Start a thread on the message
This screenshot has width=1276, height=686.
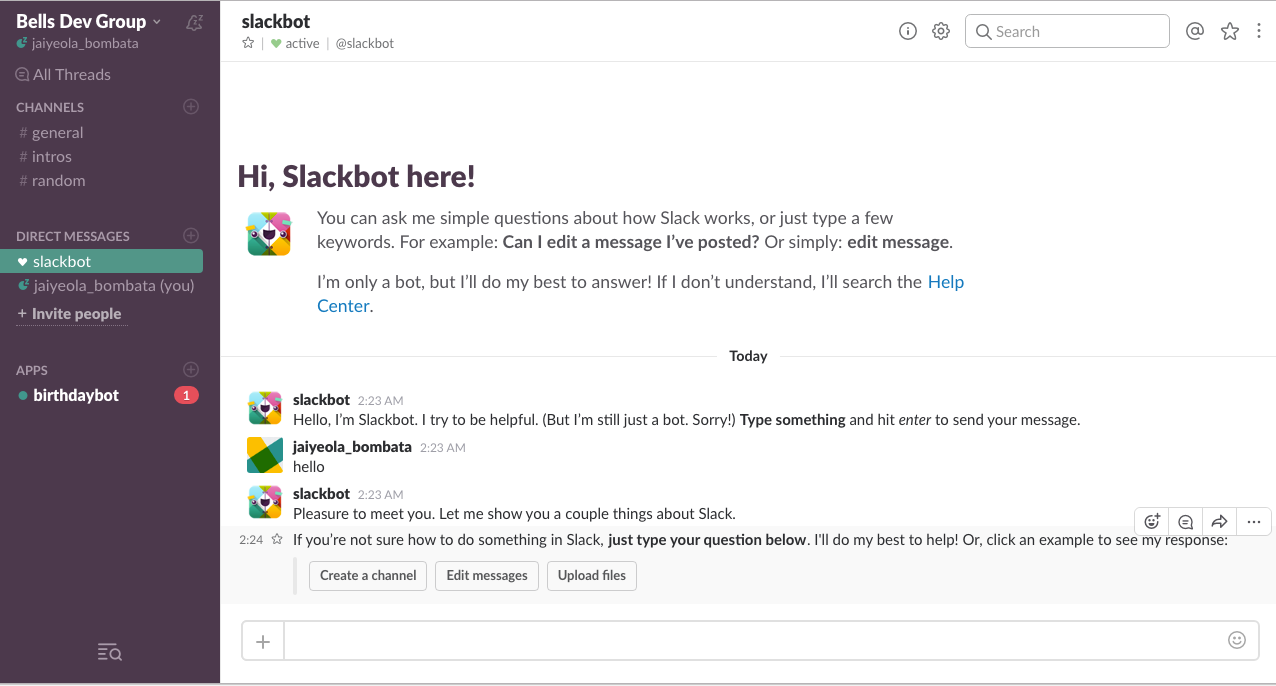tap(1185, 521)
